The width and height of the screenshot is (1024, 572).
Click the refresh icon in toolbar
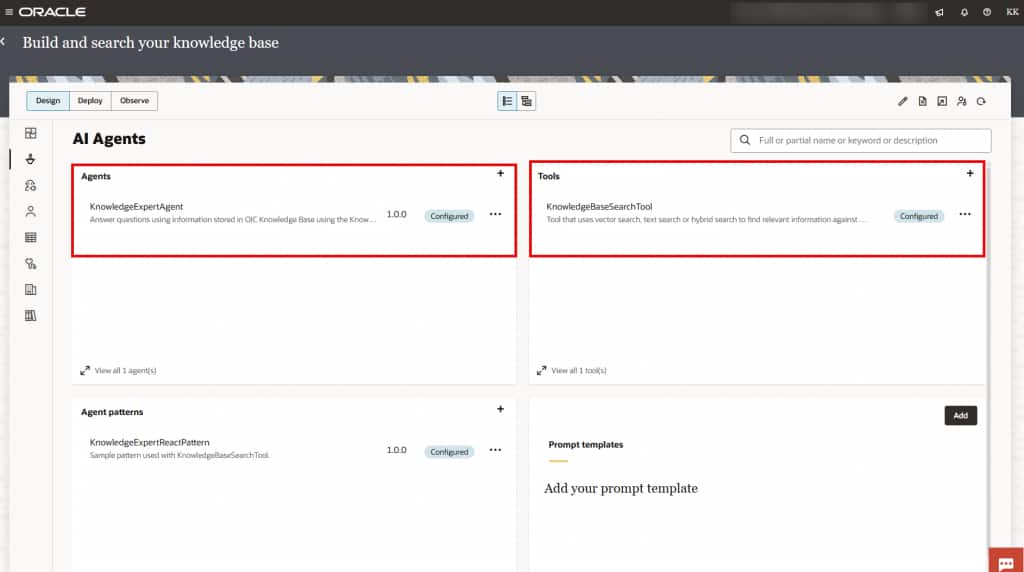pyautogui.click(x=981, y=101)
